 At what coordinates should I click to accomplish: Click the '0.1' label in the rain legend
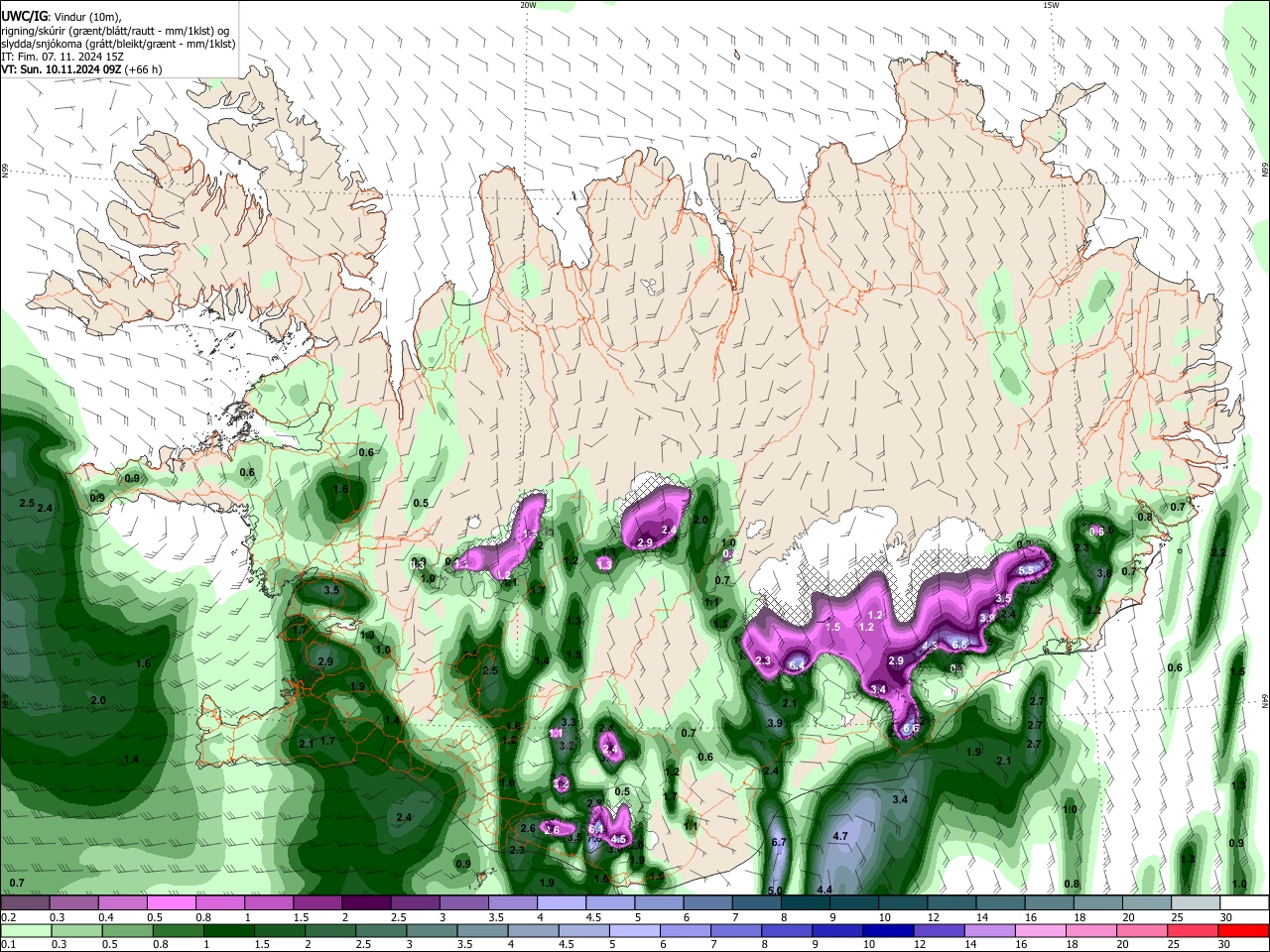9,944
